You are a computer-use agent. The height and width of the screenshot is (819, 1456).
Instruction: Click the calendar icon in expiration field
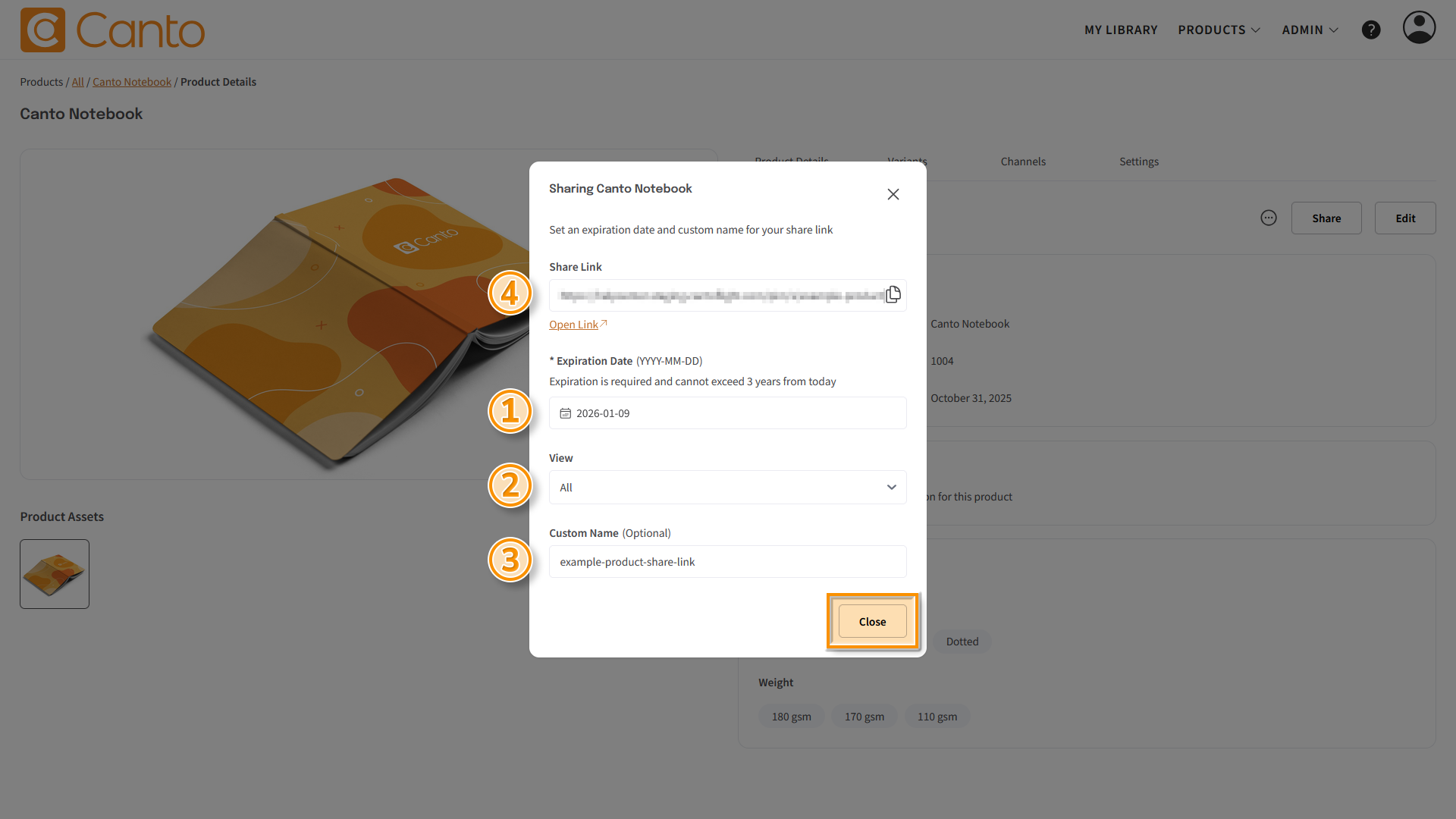point(565,413)
